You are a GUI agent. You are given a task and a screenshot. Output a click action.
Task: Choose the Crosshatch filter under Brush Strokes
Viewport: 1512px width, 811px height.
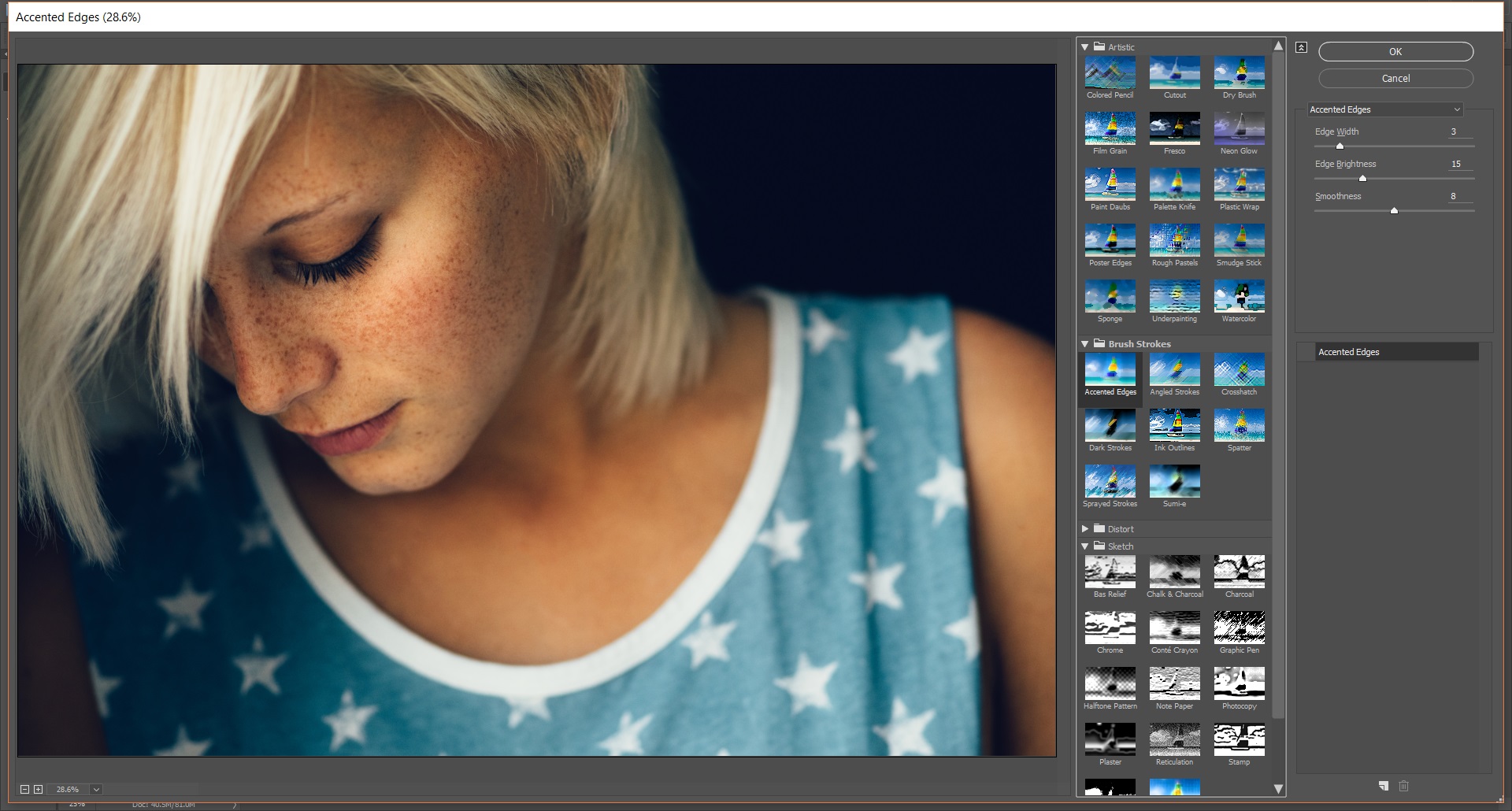[1239, 372]
